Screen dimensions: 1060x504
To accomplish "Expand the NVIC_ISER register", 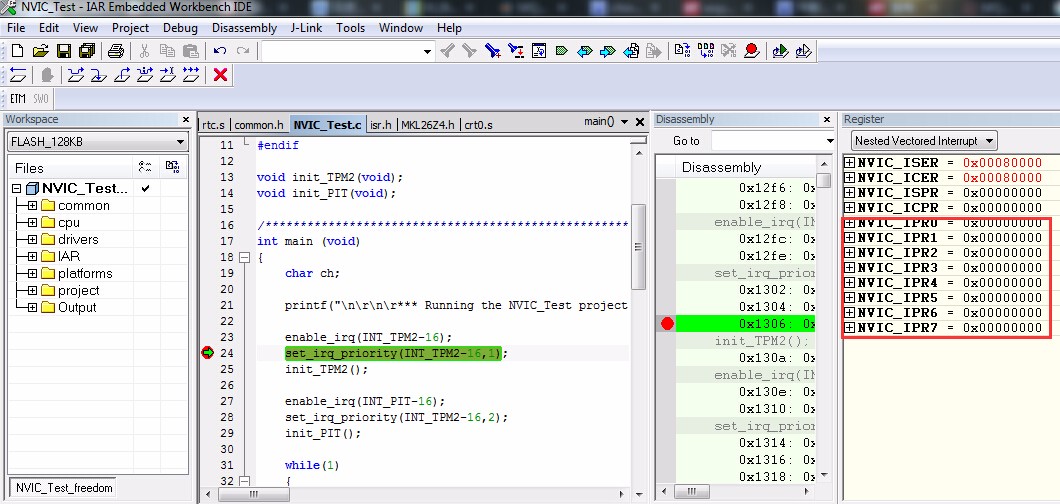I will pos(850,163).
